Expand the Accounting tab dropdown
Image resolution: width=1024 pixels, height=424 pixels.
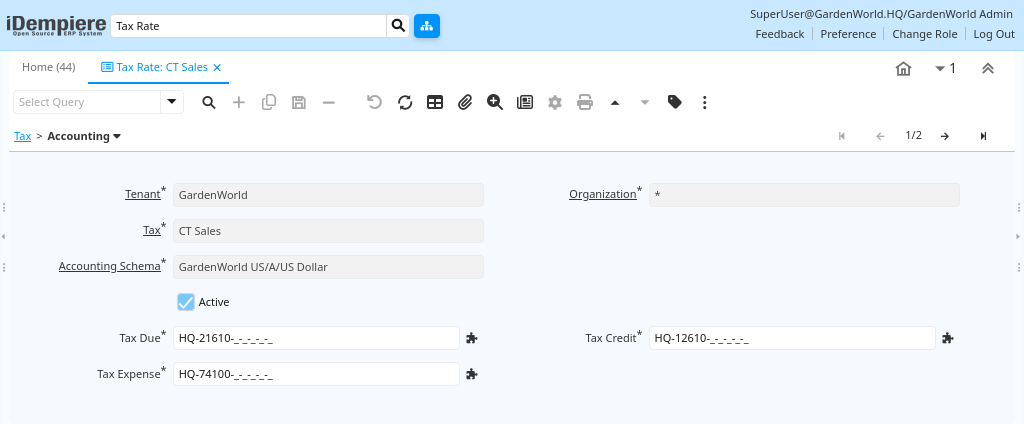[117, 137]
